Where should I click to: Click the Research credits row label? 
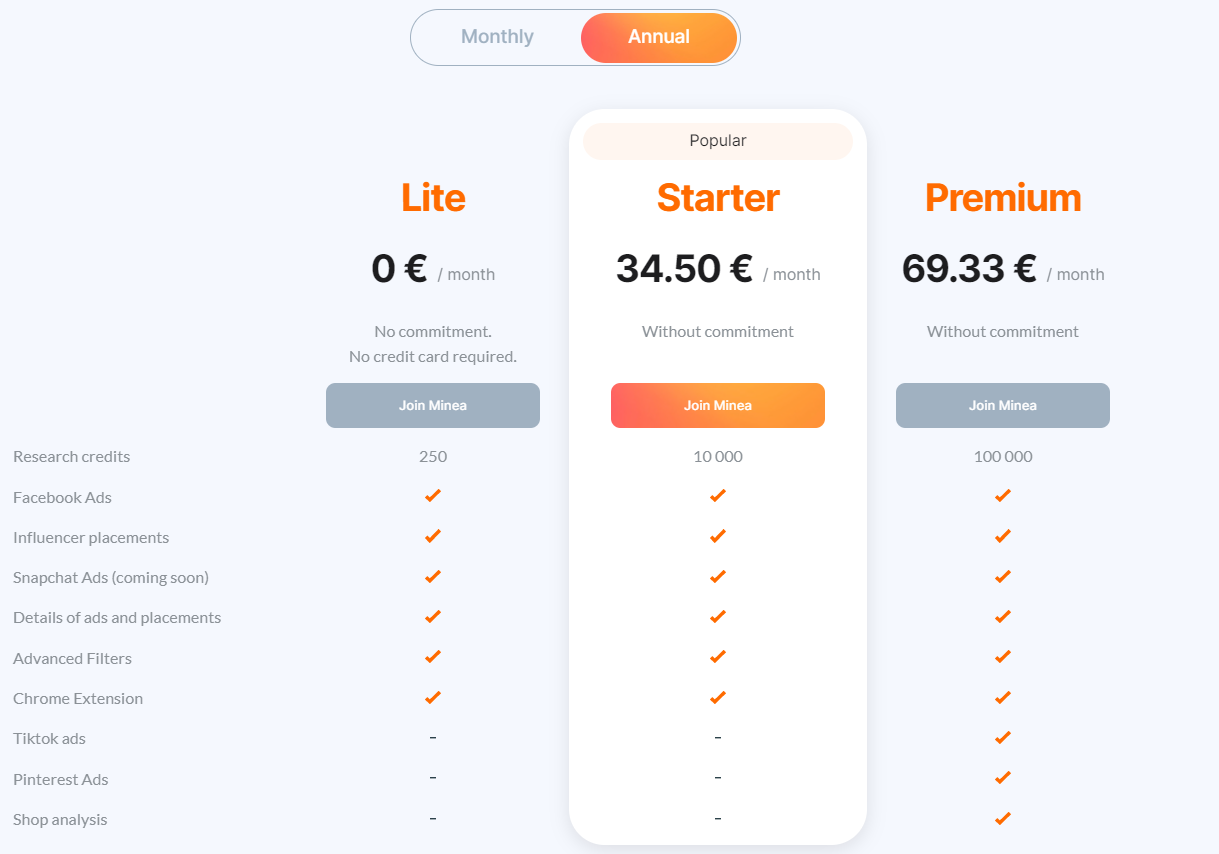pos(72,457)
